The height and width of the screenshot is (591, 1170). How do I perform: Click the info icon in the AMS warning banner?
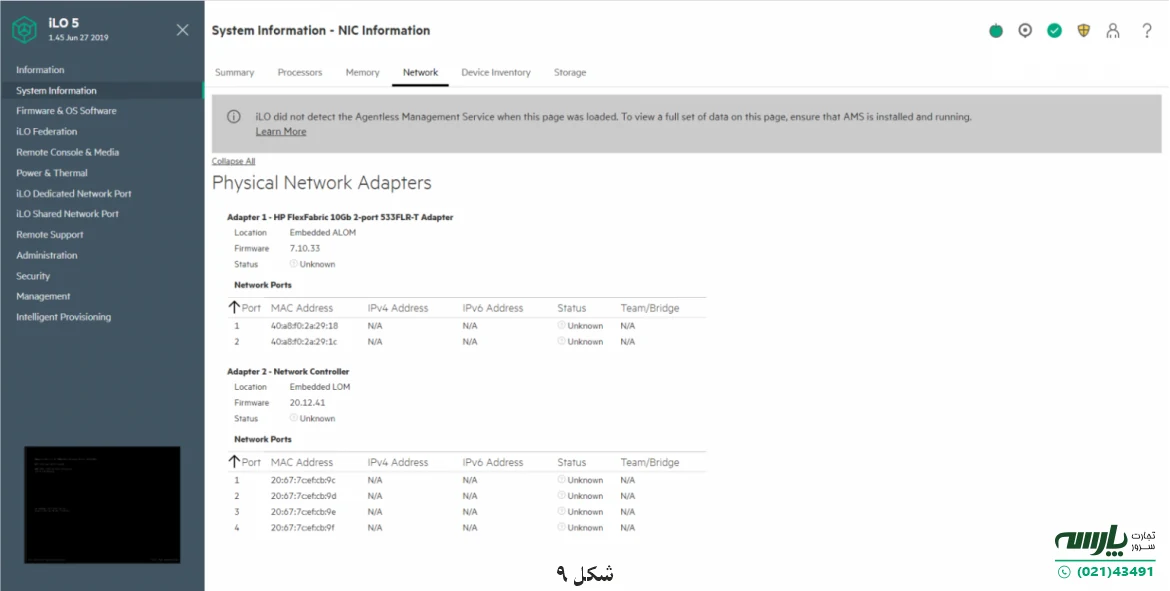coord(231,116)
